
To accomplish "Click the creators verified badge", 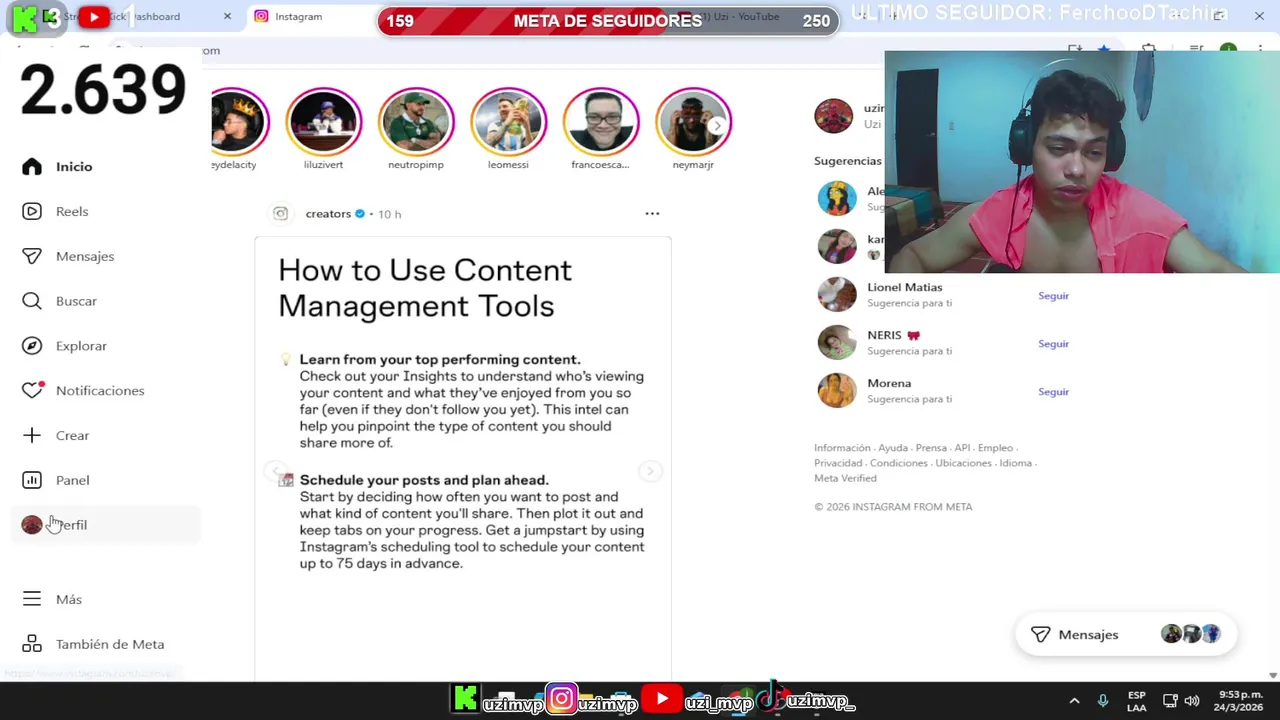I will click(360, 214).
